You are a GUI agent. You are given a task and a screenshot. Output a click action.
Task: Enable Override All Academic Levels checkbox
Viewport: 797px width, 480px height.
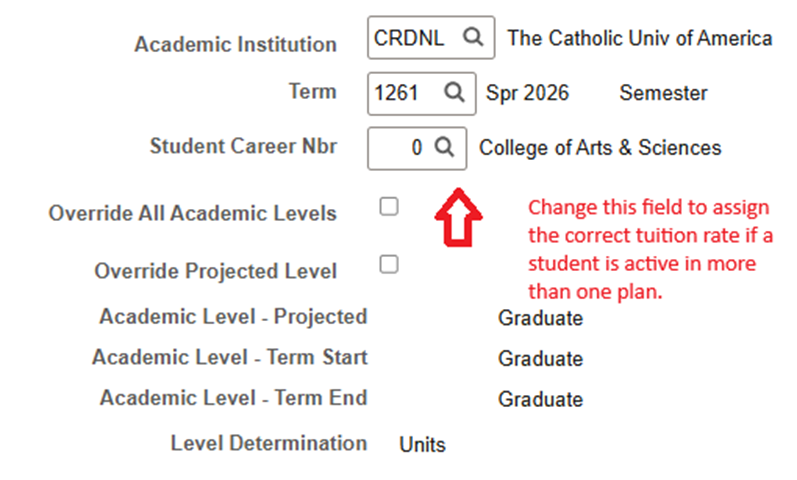389,207
